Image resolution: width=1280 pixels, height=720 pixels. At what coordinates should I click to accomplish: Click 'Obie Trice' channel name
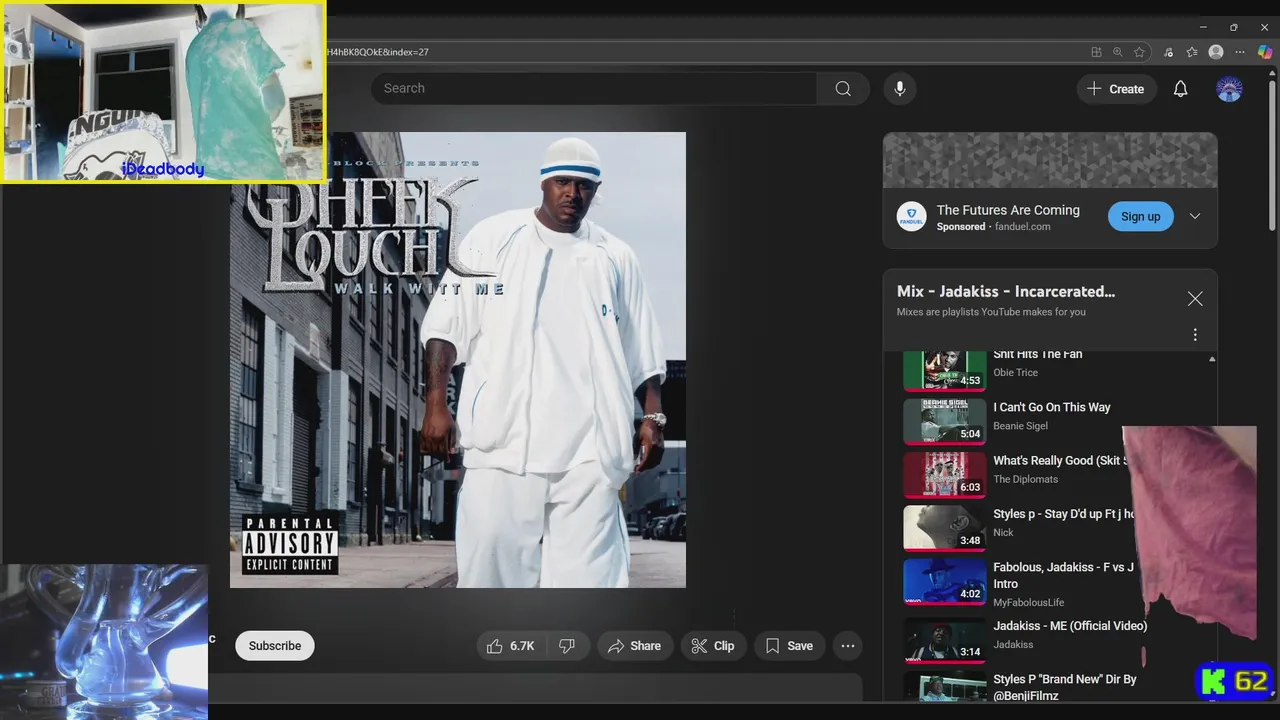pyautogui.click(x=1015, y=373)
